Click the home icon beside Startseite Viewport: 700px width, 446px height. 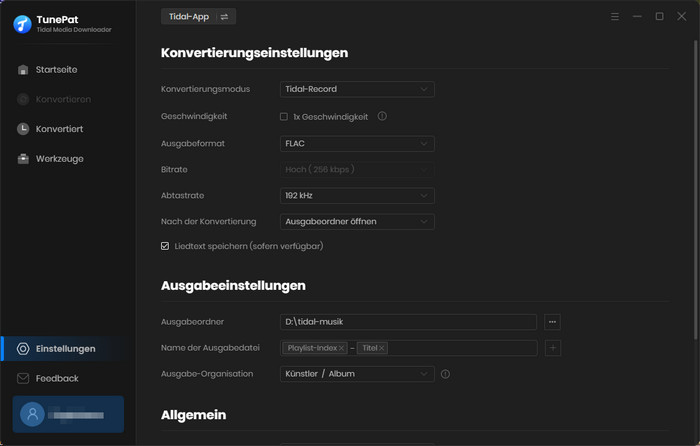(x=23, y=70)
